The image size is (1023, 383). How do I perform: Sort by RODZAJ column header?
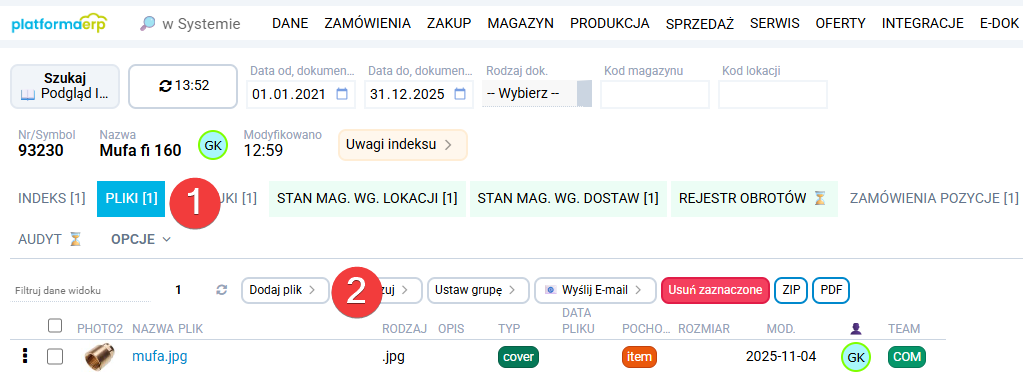[405, 329]
